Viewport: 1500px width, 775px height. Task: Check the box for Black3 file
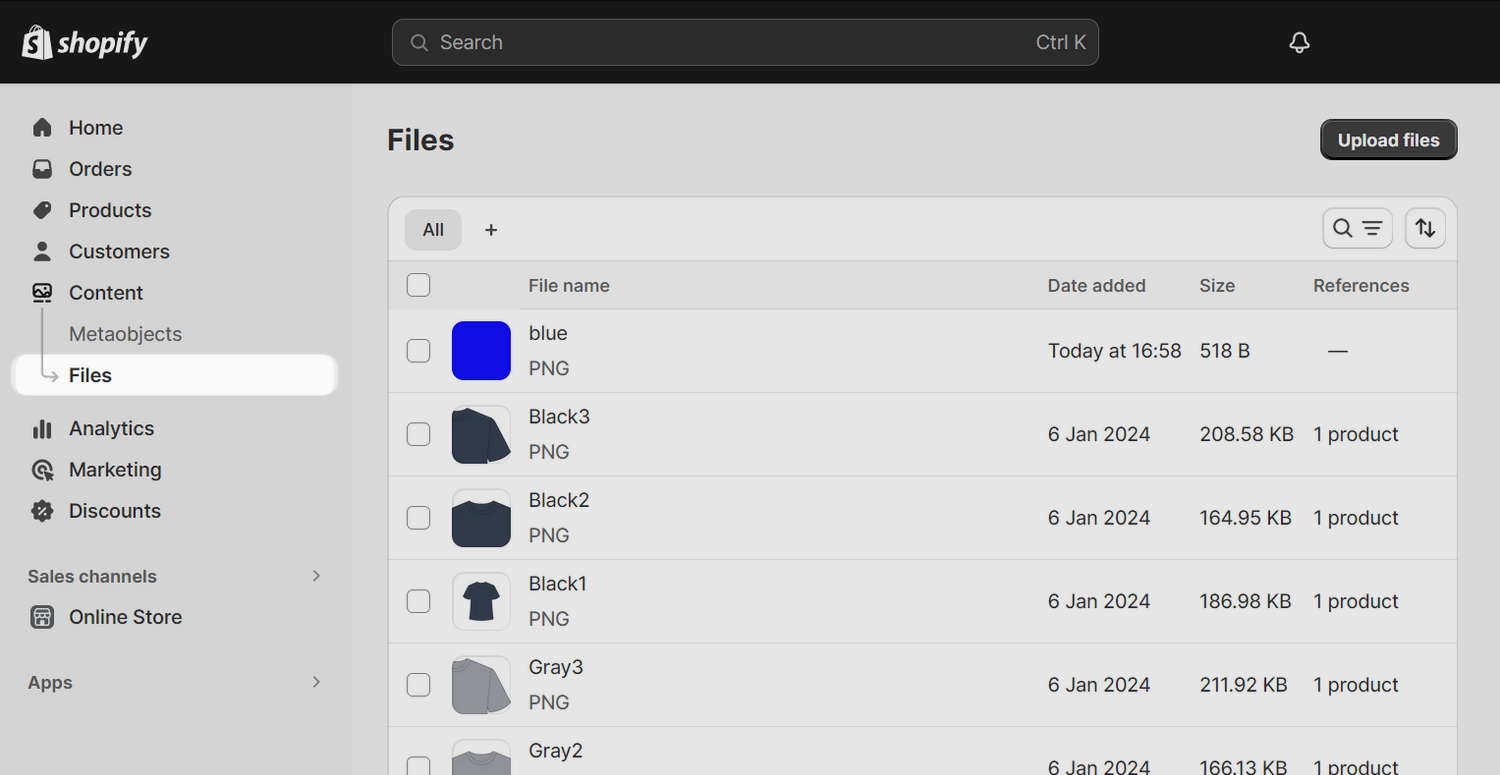tap(419, 434)
